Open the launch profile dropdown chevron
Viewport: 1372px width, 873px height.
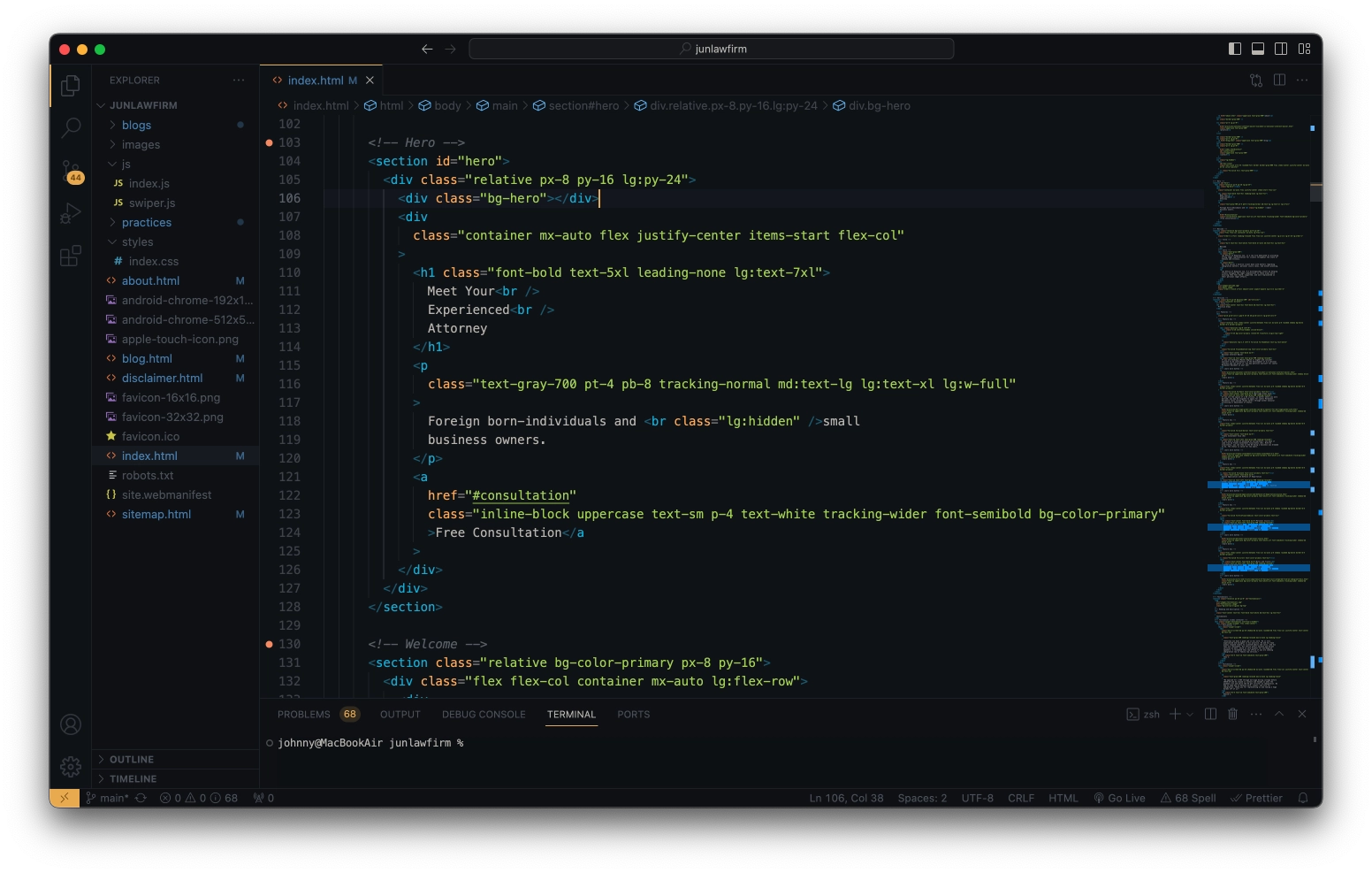click(1190, 714)
